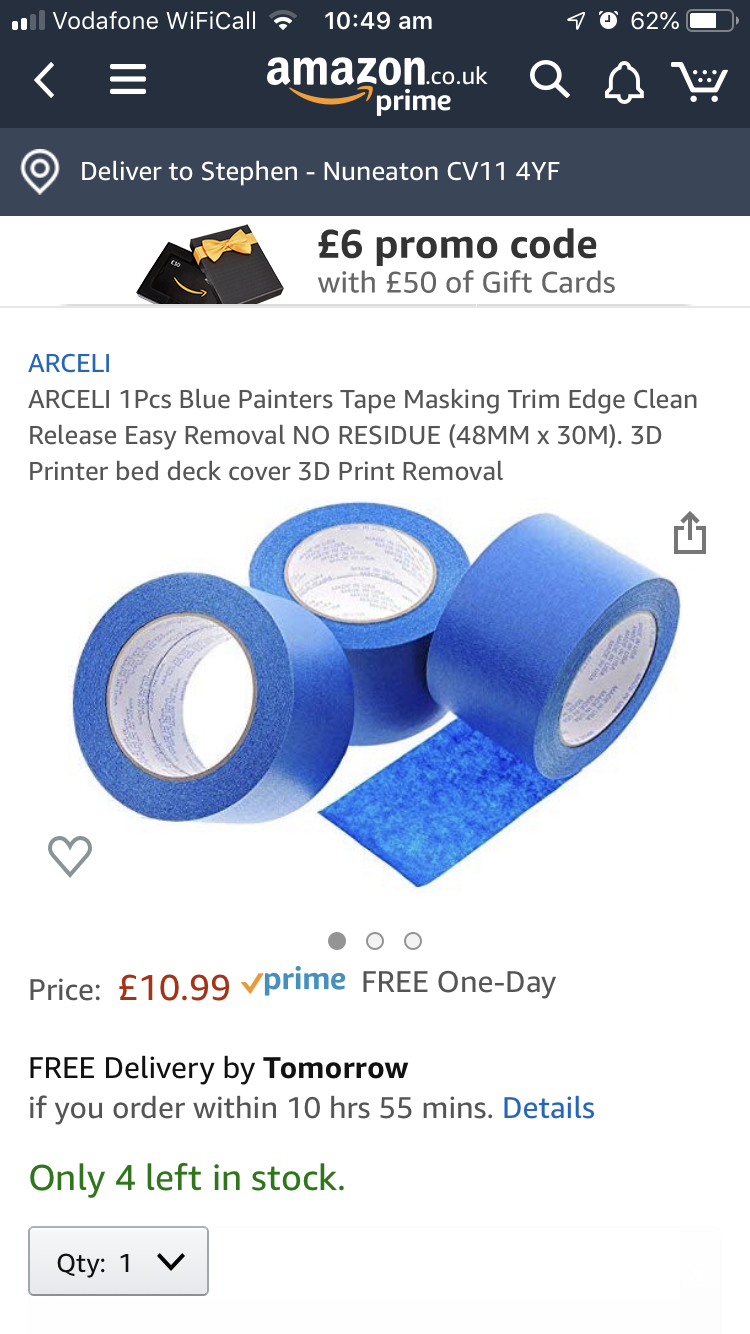The image size is (750, 1334).
Task: Open the search magnifier icon
Action: point(549,80)
